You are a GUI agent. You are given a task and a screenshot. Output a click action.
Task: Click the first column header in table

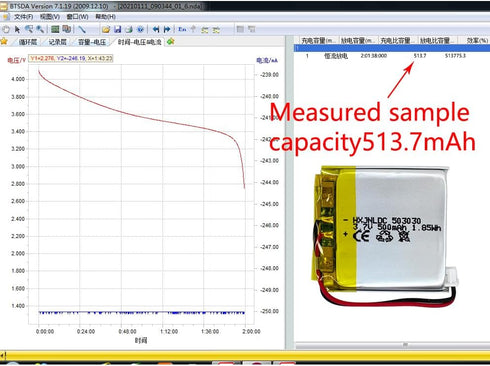(319, 40)
